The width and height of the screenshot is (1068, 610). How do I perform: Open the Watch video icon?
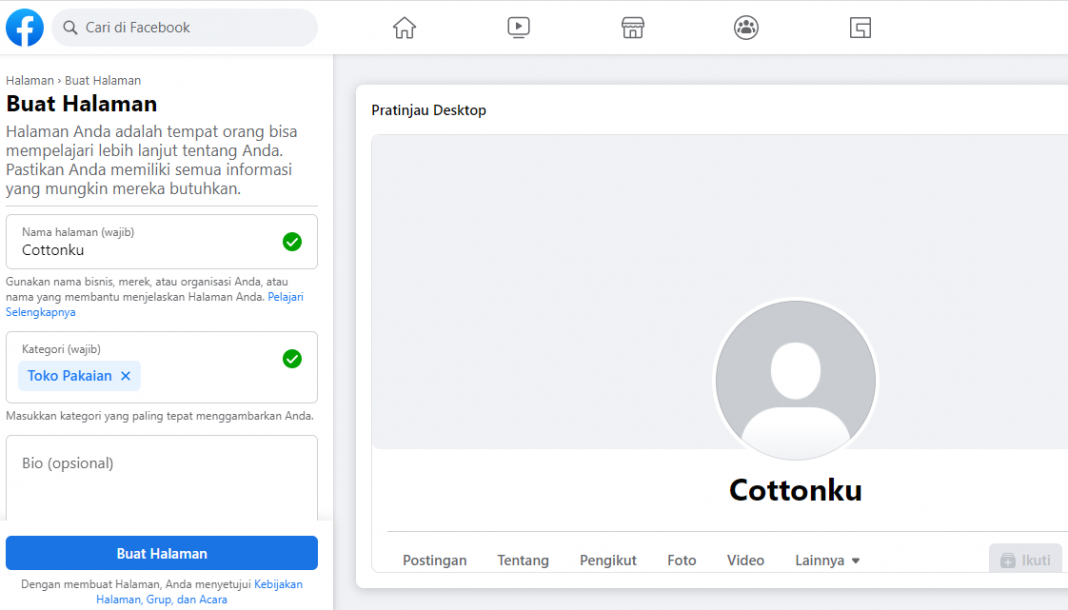[x=518, y=27]
